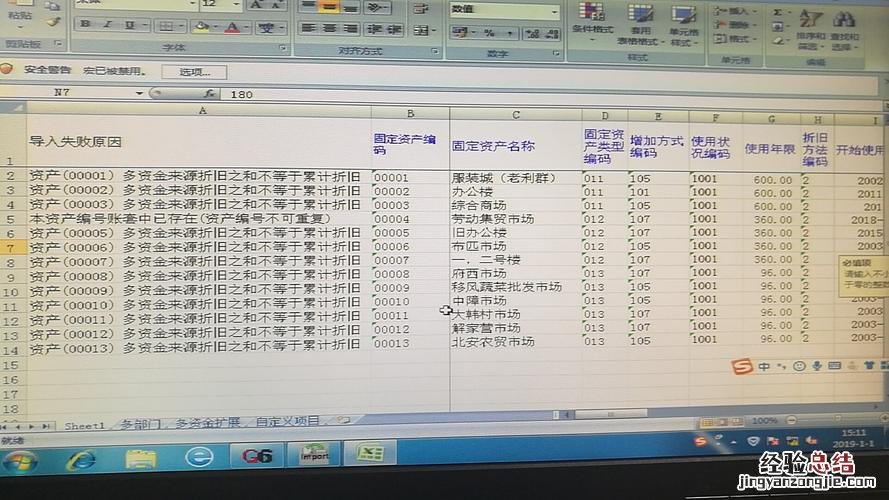Click Increase Indent button

click(x=393, y=29)
